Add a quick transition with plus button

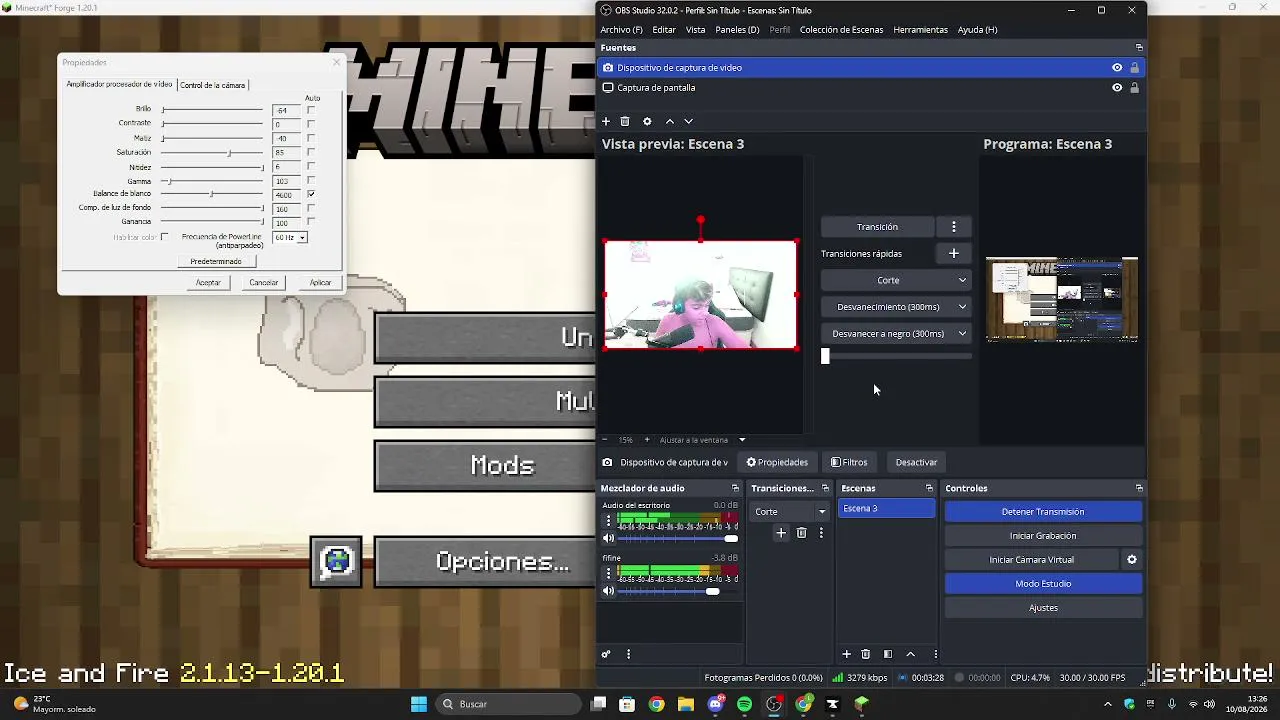tap(953, 254)
